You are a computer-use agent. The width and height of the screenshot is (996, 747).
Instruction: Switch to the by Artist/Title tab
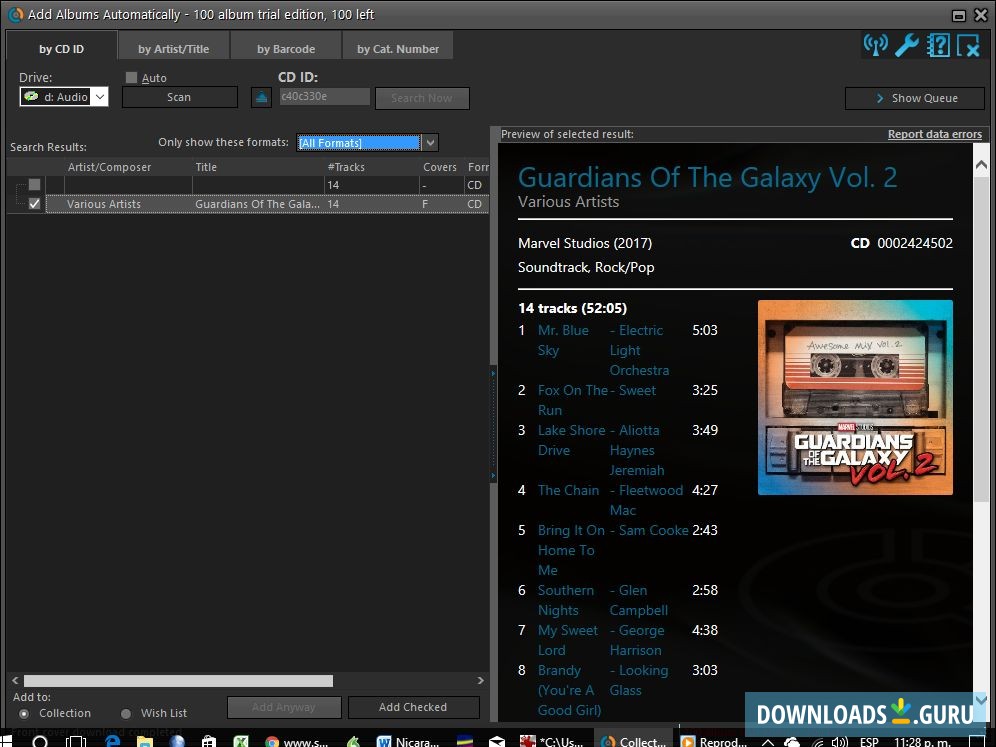tap(173, 46)
